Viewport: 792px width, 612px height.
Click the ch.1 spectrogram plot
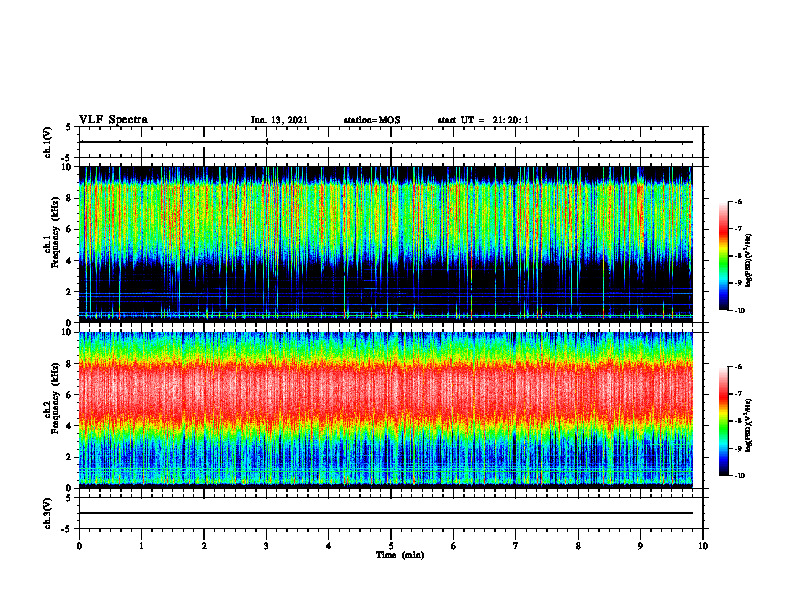point(385,244)
